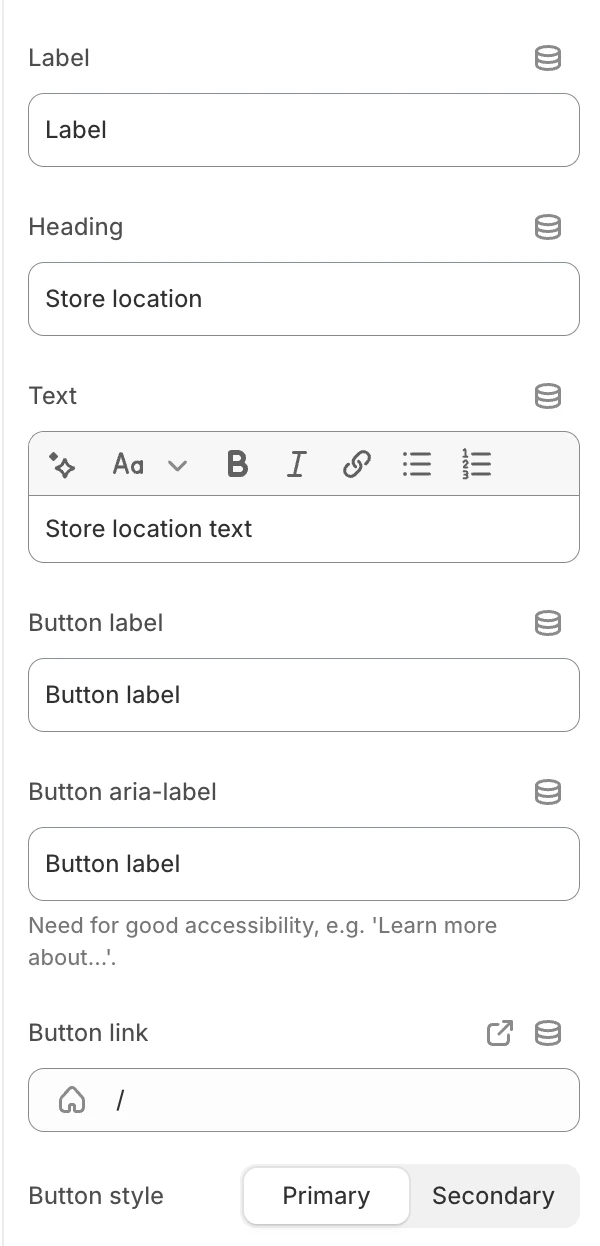
Task: Connect dynamic source for Button aria-label field
Action: [x=548, y=793]
